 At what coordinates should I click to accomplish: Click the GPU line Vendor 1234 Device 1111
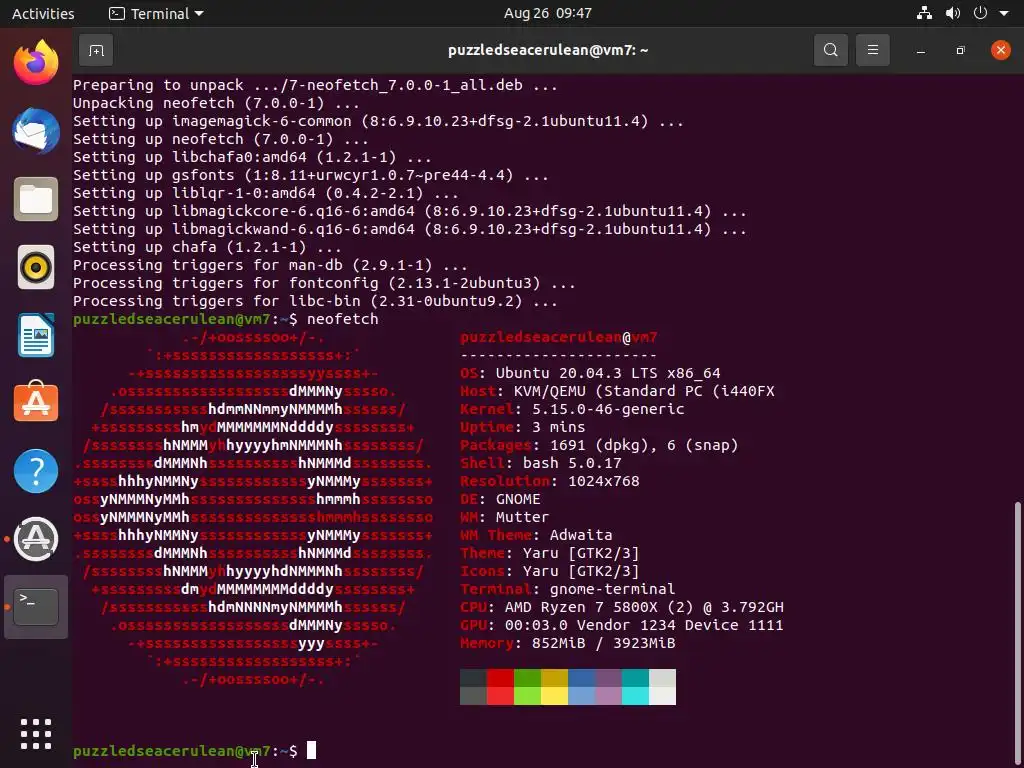(622, 625)
